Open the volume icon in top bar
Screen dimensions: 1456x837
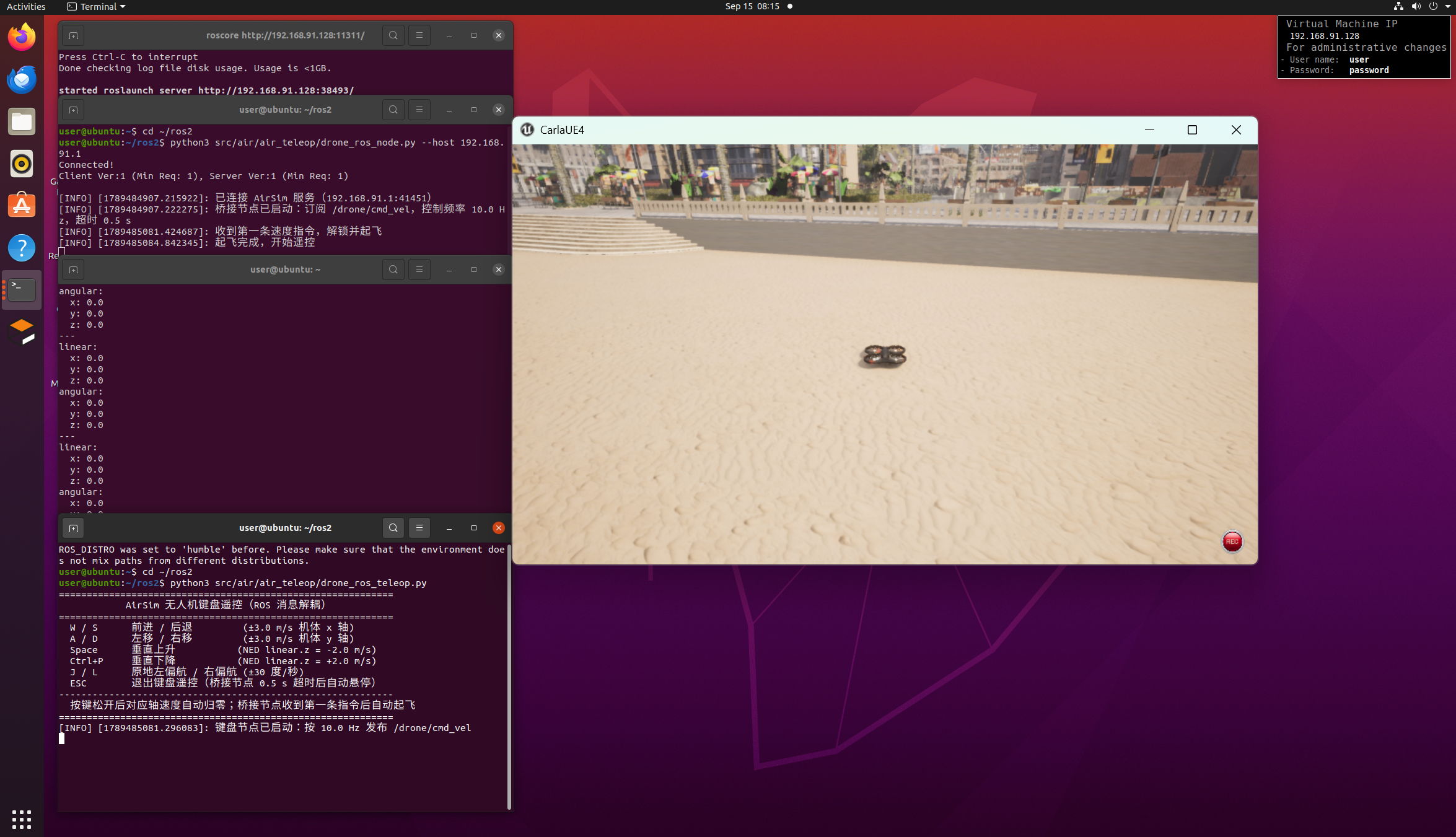tap(1416, 6)
